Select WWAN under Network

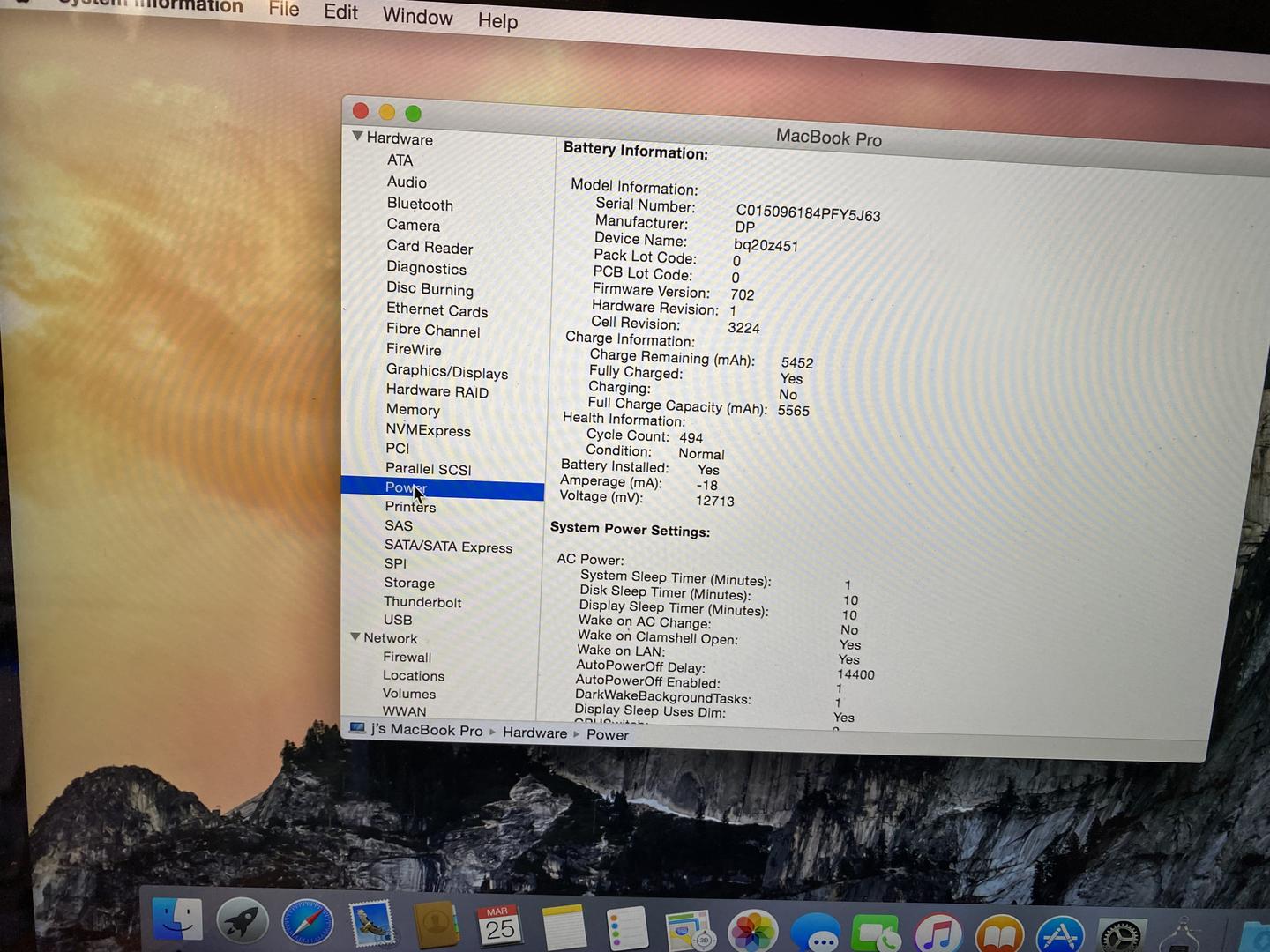(404, 711)
